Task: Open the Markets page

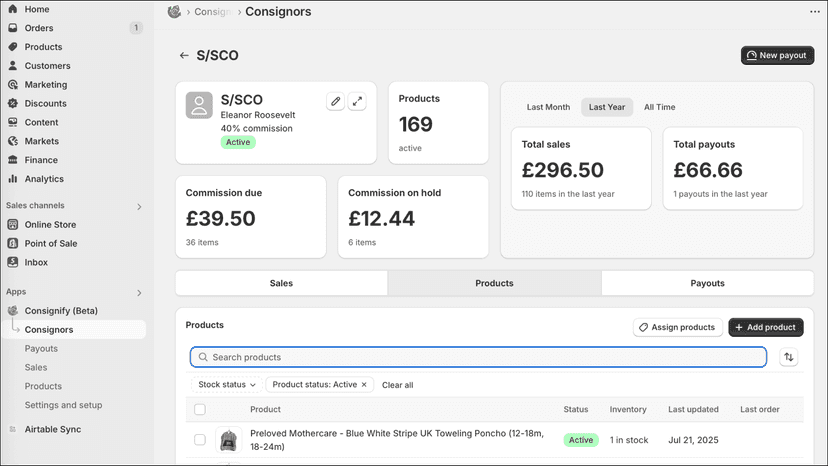Action: pyautogui.click(x=41, y=141)
